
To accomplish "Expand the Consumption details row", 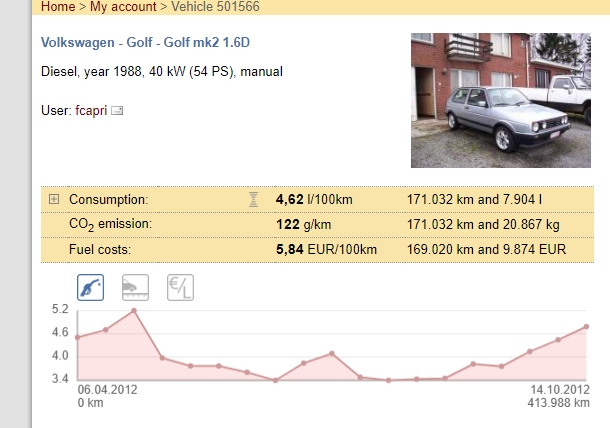I will pyautogui.click(x=54, y=199).
